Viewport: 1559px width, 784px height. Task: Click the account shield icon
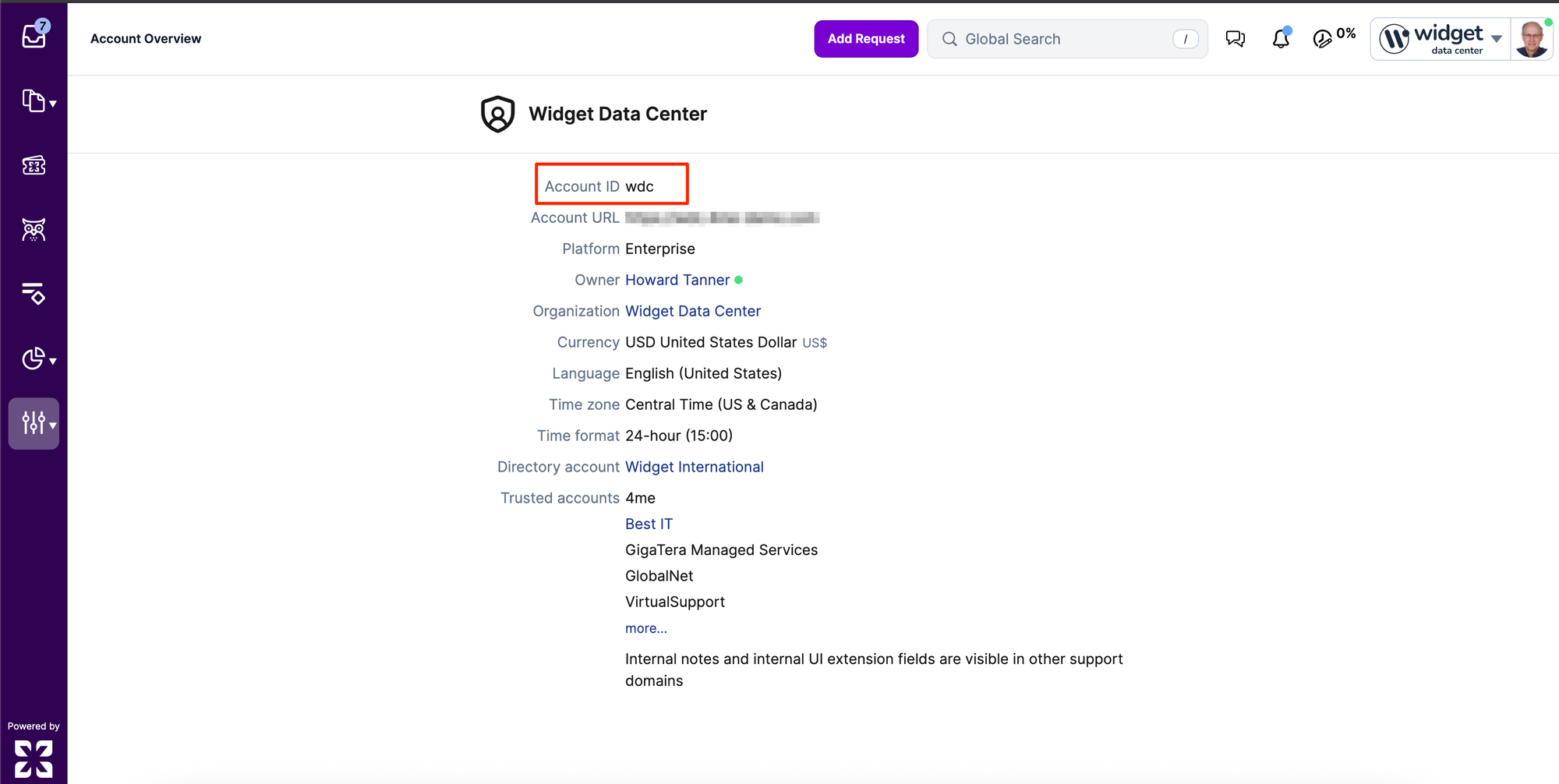(498, 115)
